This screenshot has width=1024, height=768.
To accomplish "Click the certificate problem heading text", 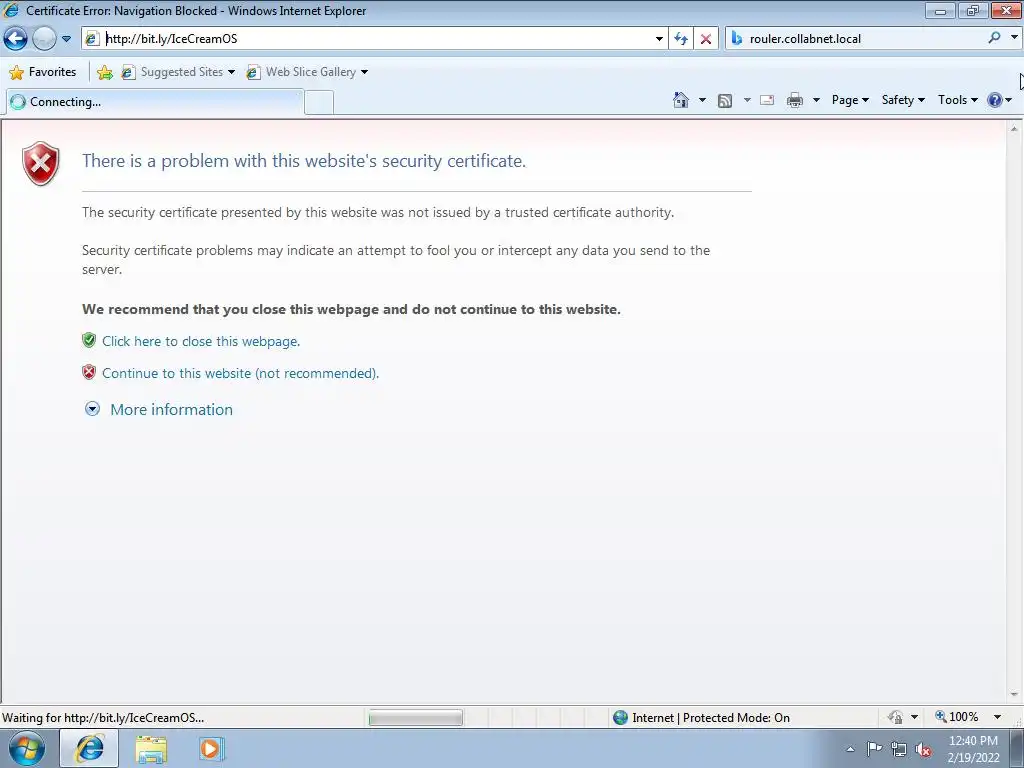I will coord(304,161).
